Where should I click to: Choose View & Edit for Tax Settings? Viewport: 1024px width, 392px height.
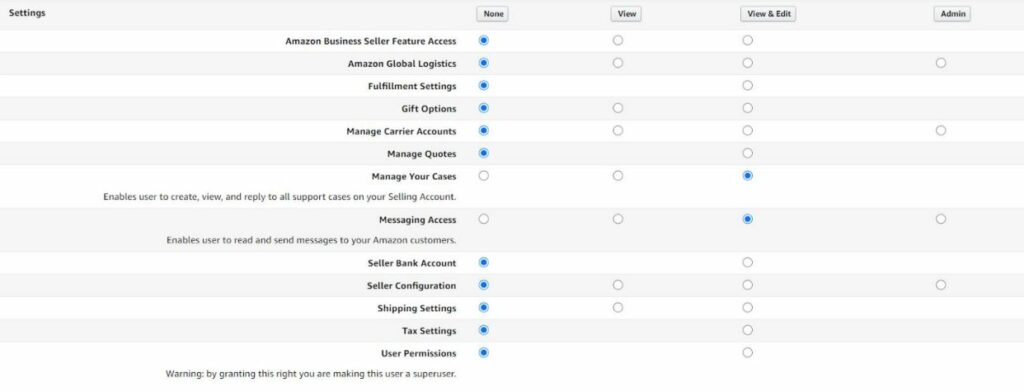(x=748, y=330)
